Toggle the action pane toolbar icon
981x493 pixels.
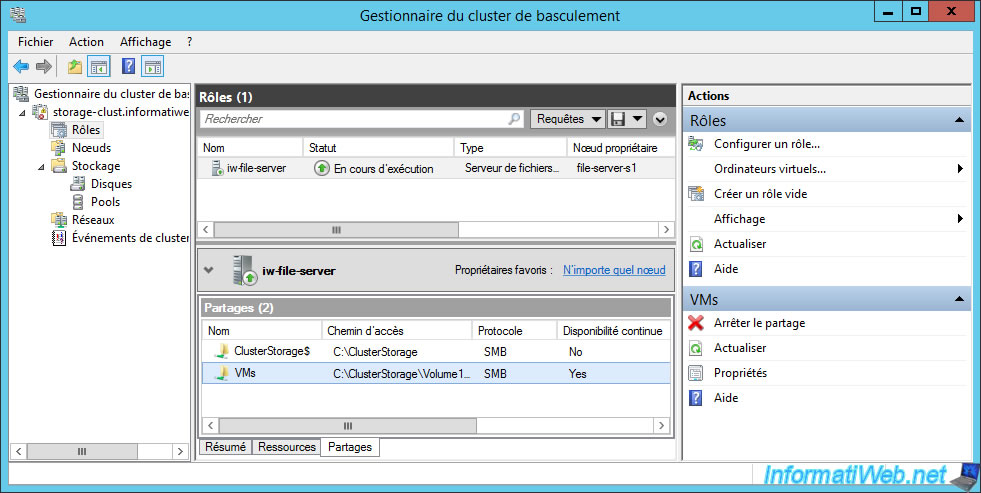(153, 66)
